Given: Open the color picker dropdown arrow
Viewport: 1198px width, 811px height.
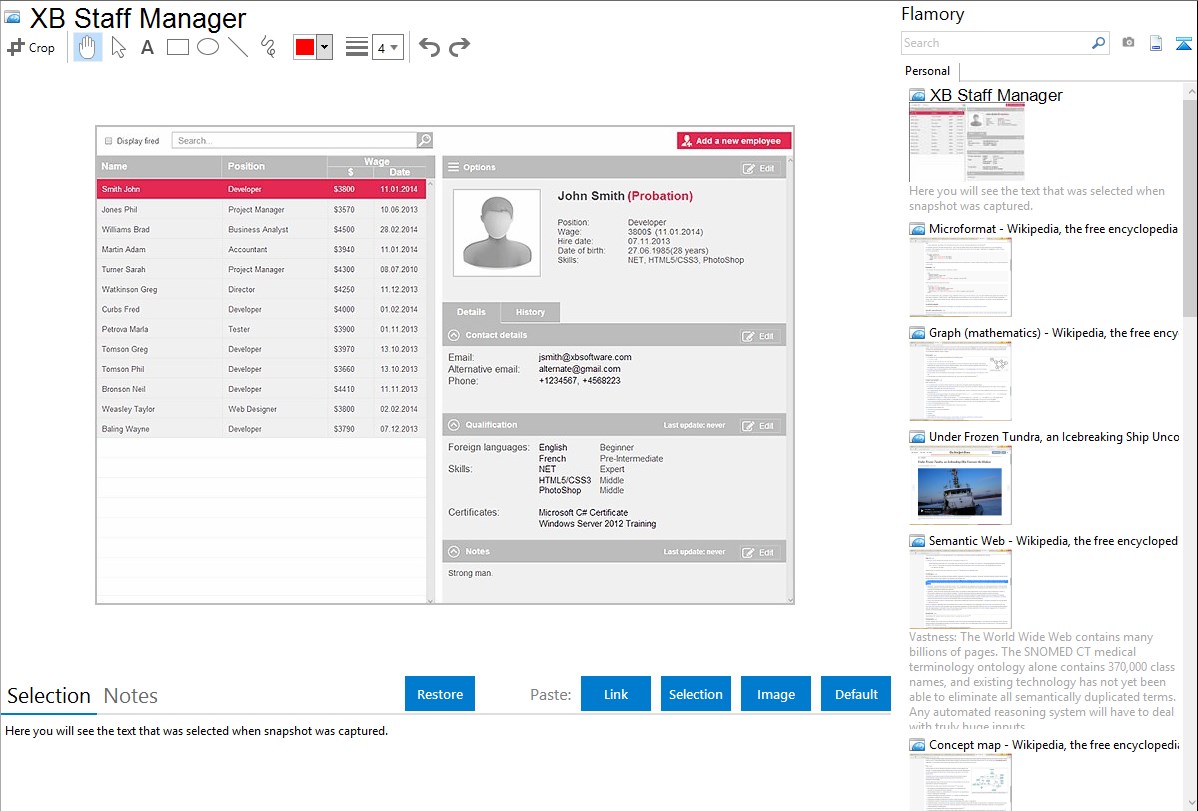Looking at the screenshot, I should click(x=324, y=47).
